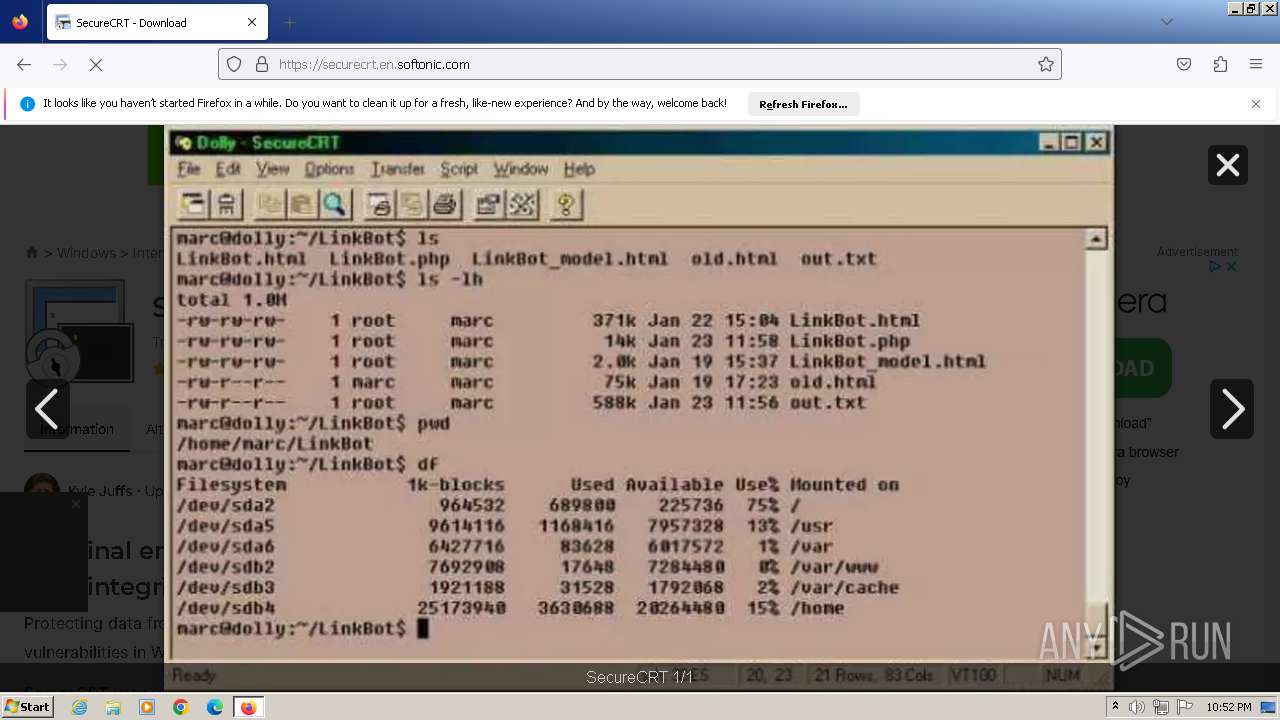Screen dimensions: 1280x720
Task: Show the next screenshot with right arrow
Action: [1232, 409]
